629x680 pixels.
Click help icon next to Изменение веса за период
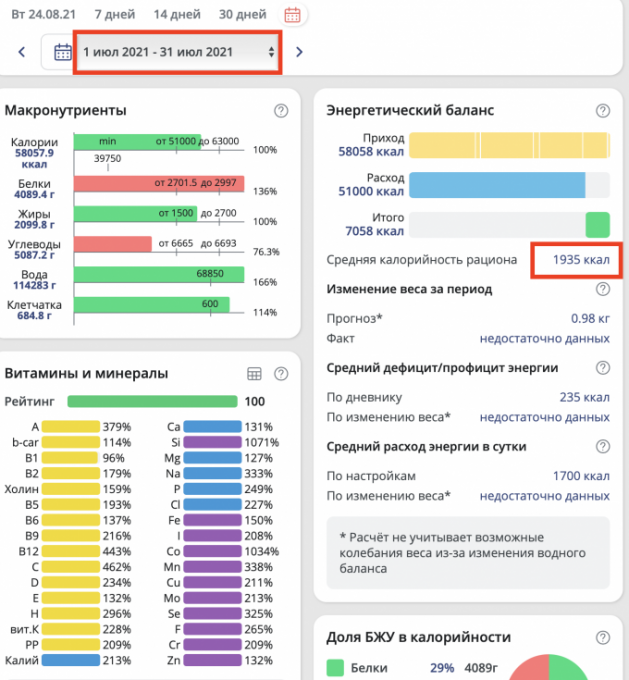point(602,289)
